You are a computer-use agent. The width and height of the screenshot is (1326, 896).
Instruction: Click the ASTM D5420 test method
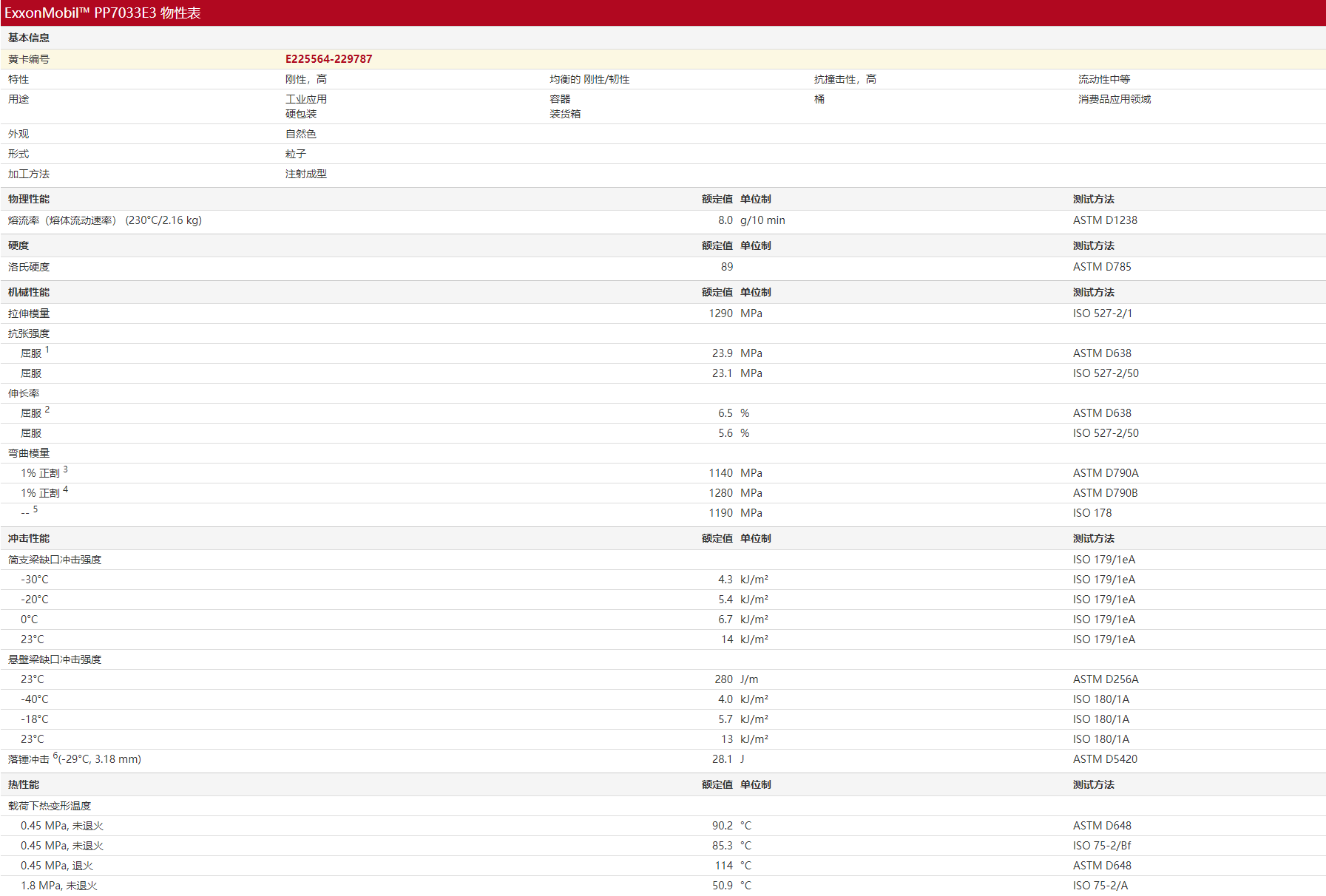(1105, 759)
